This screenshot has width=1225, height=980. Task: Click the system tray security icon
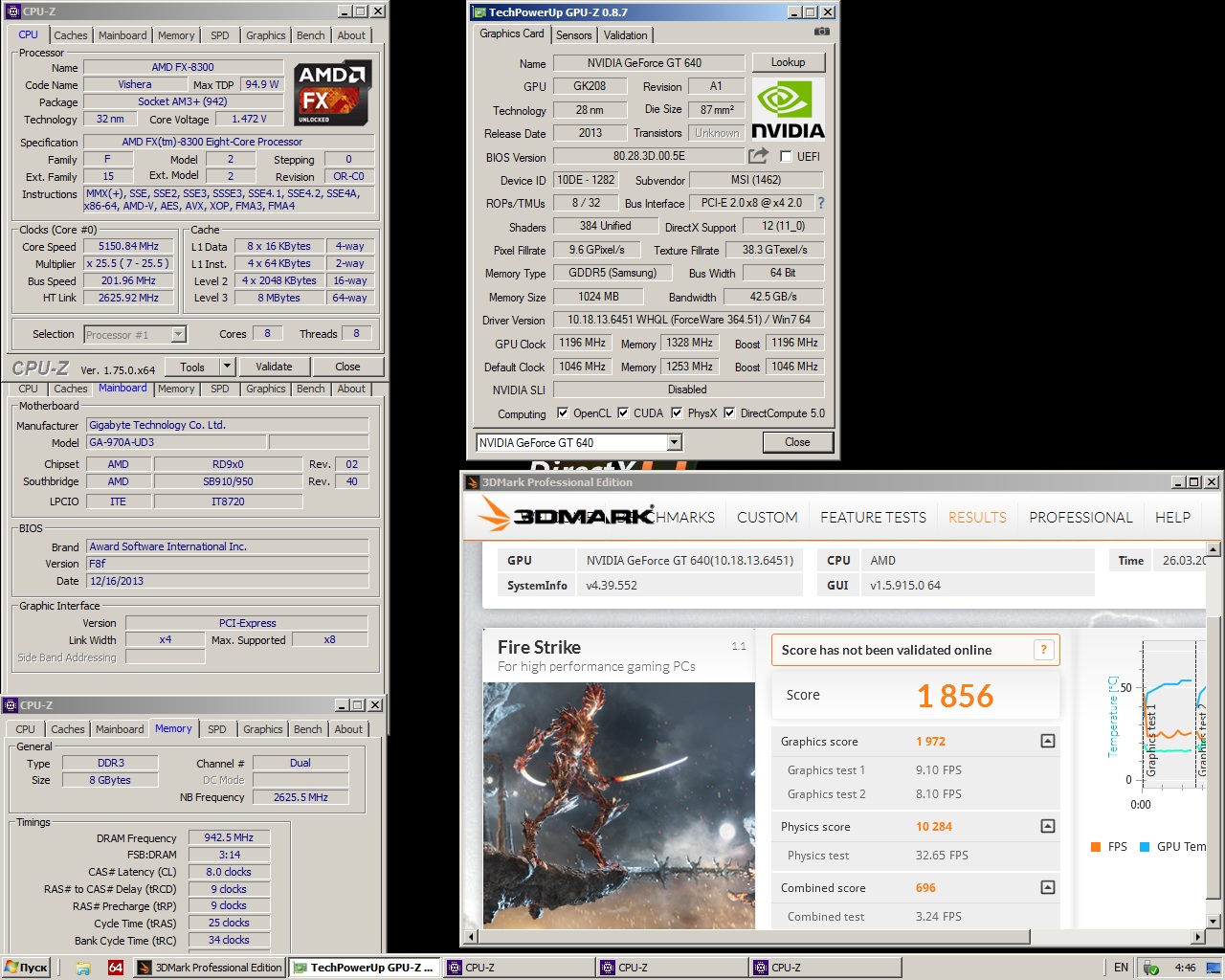[x=1151, y=968]
